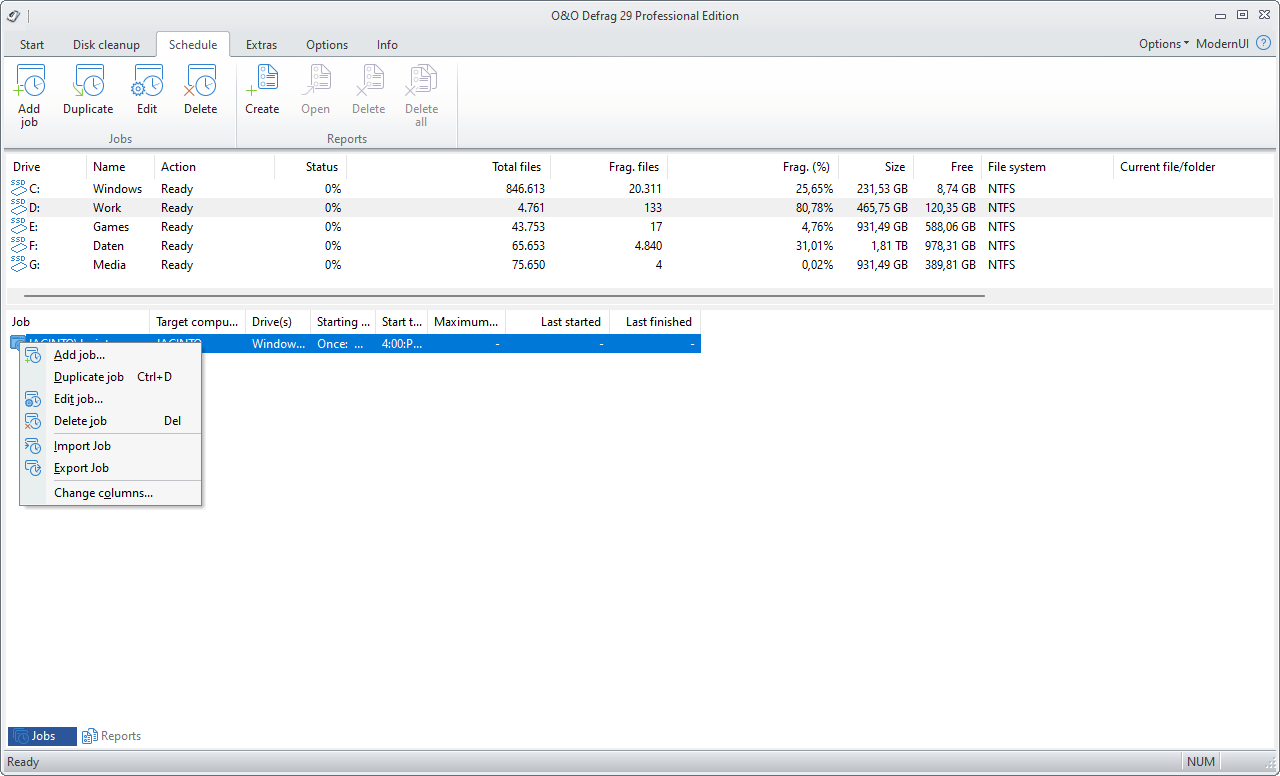Choose Change columns... from context menu
Viewport: 1280px width, 776px height.
tap(111, 493)
